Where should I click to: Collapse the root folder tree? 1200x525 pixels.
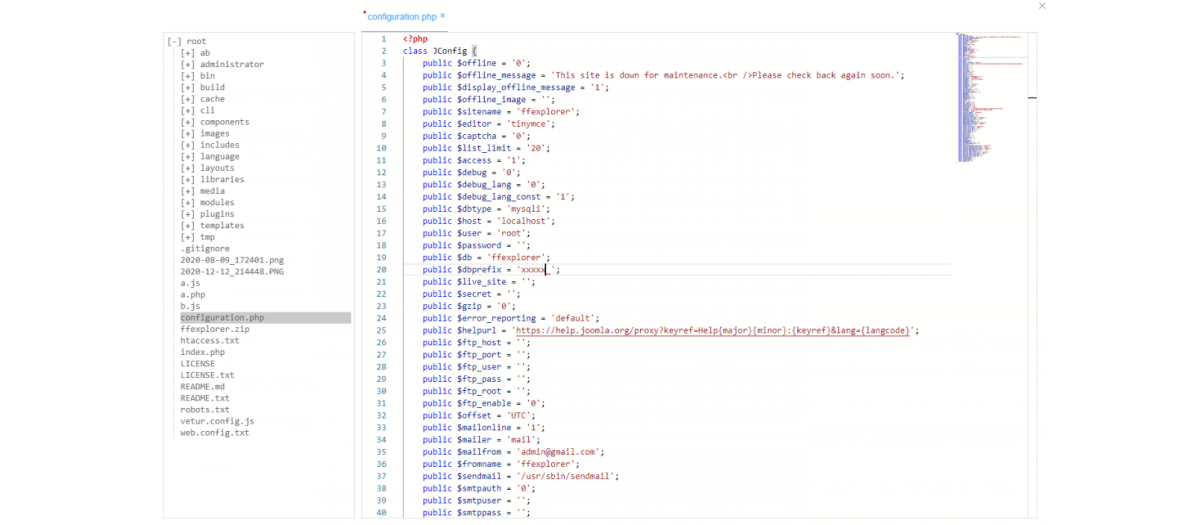click(175, 41)
